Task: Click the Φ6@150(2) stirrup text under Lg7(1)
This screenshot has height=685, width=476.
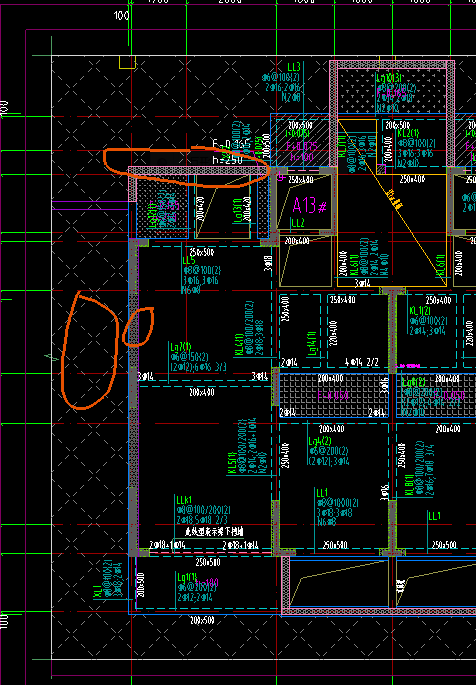Action: pos(192,357)
